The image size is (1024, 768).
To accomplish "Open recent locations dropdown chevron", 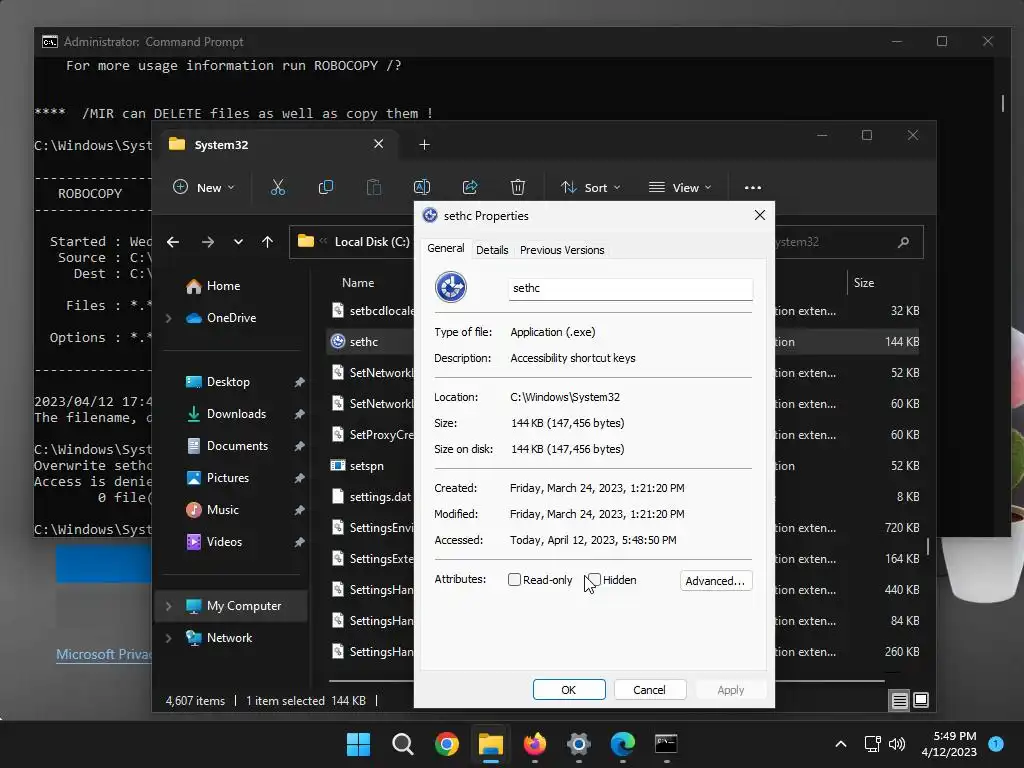I will 238,242.
